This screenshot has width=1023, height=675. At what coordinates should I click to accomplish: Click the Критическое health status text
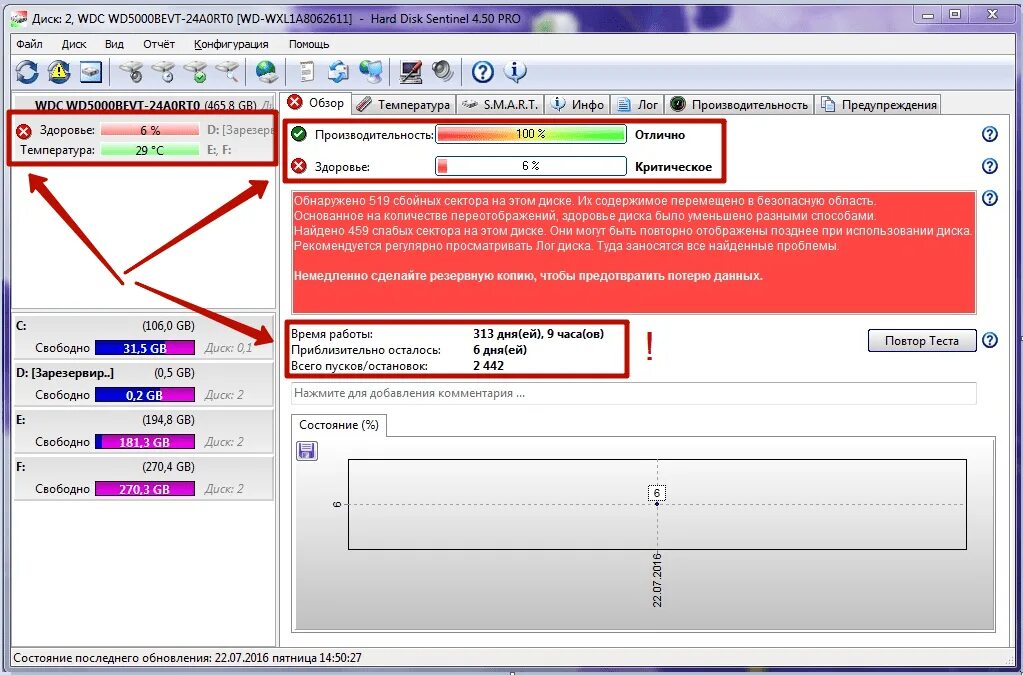pyautogui.click(x=673, y=167)
